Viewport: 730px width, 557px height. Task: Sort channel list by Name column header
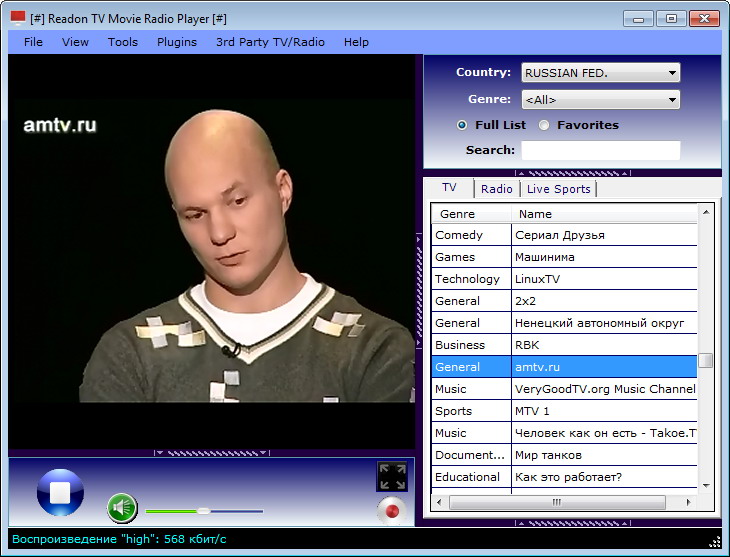(x=604, y=214)
